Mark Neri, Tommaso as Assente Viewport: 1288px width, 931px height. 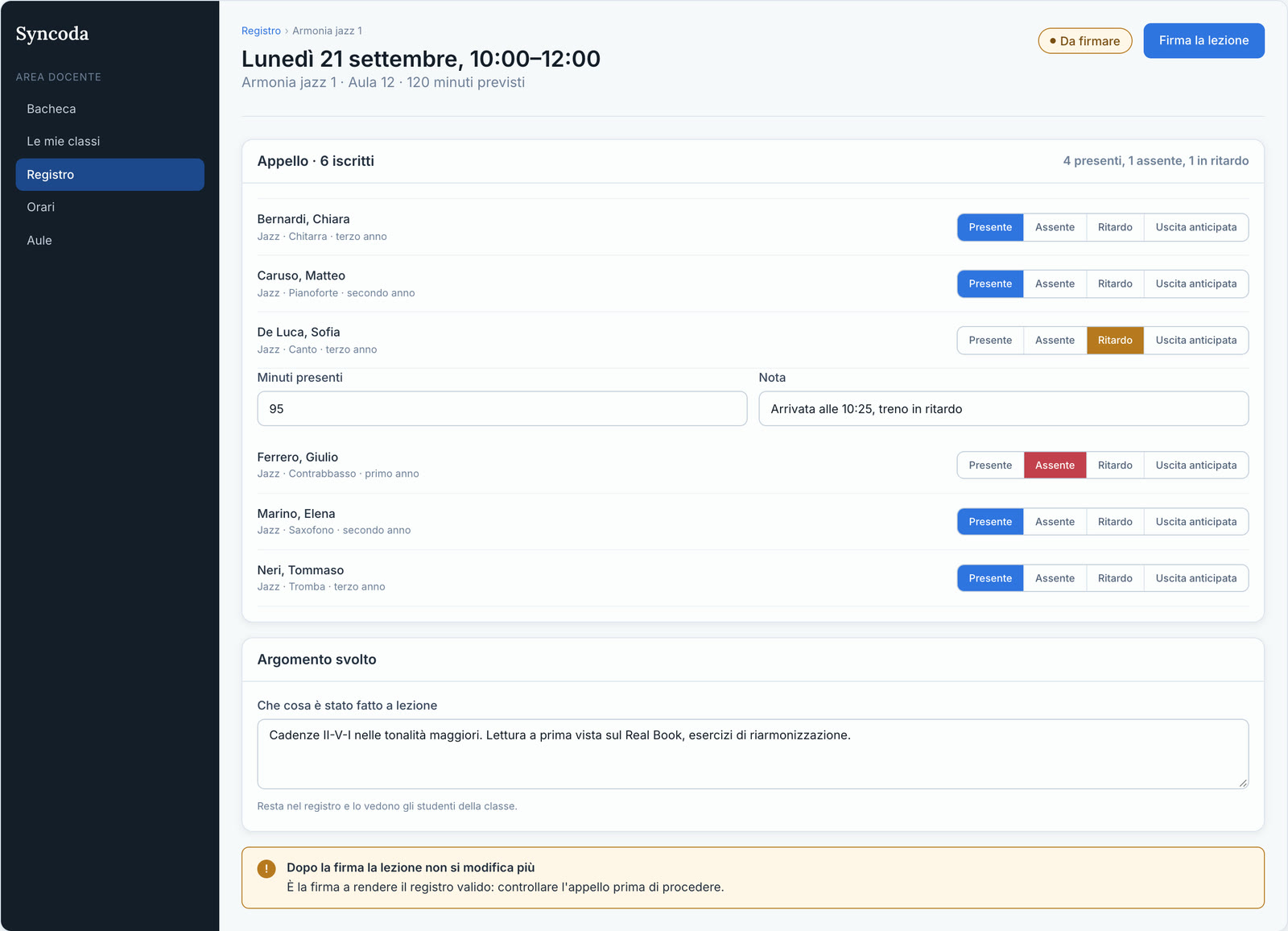point(1055,577)
